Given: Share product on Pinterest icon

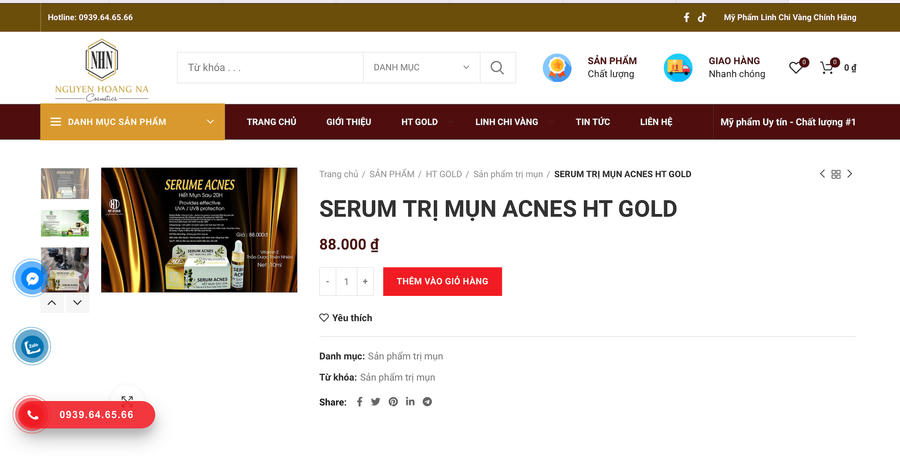Looking at the screenshot, I should click(393, 401).
